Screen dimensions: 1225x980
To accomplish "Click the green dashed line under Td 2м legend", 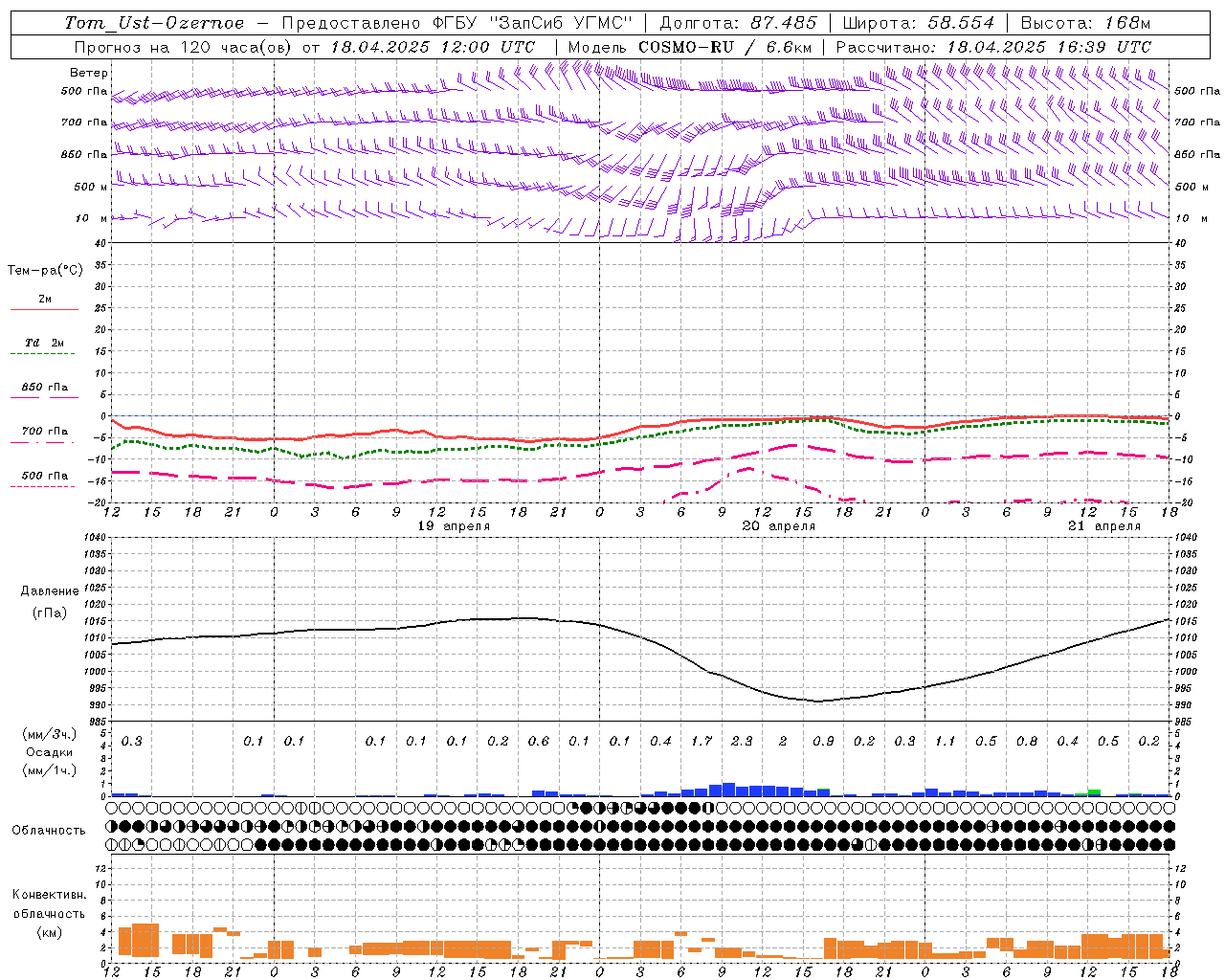I will tap(42, 354).
